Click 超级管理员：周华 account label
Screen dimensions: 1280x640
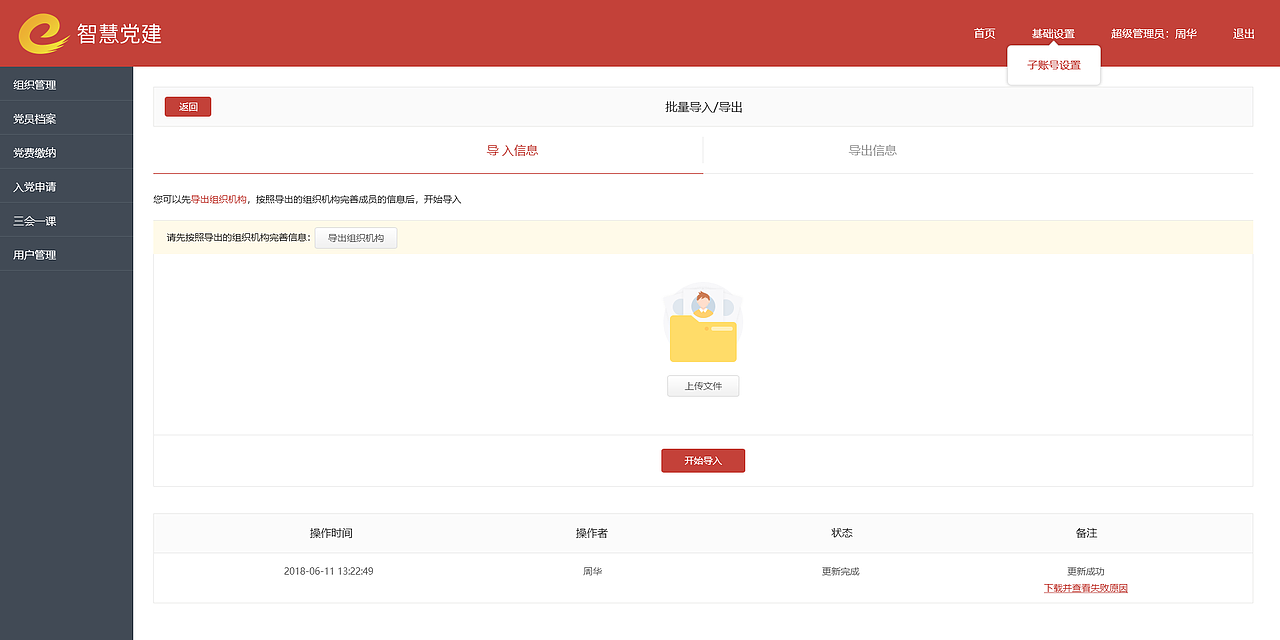pos(1152,33)
